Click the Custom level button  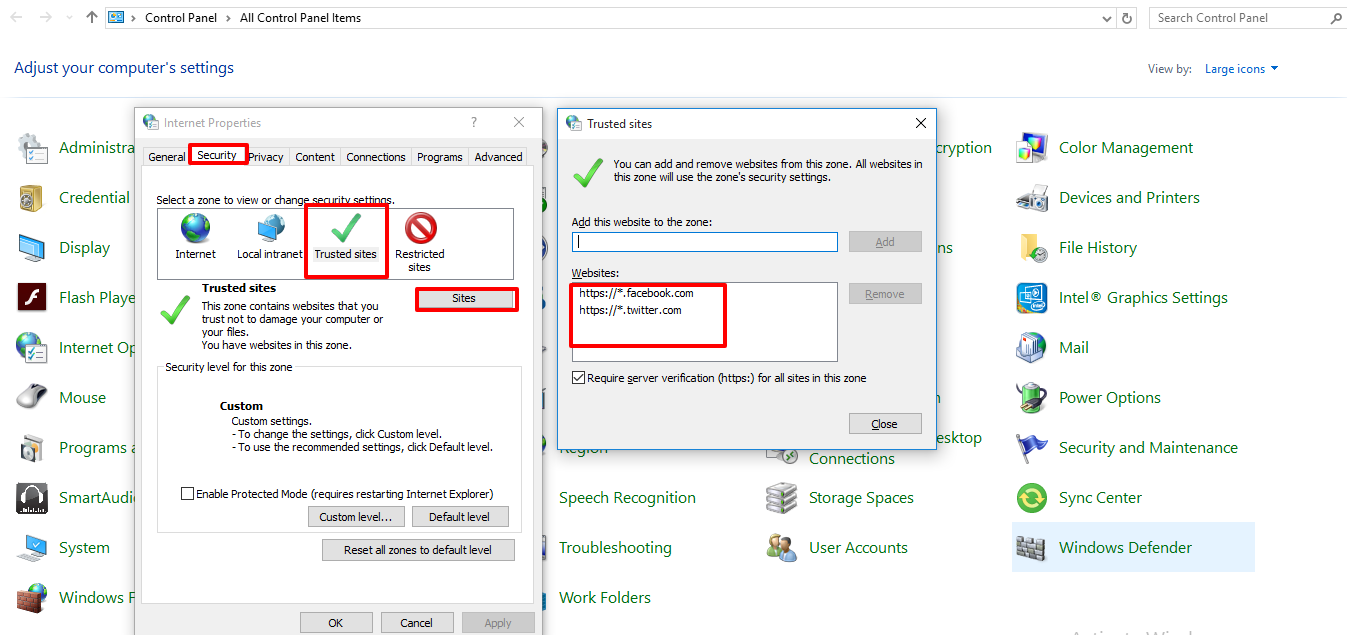point(356,517)
